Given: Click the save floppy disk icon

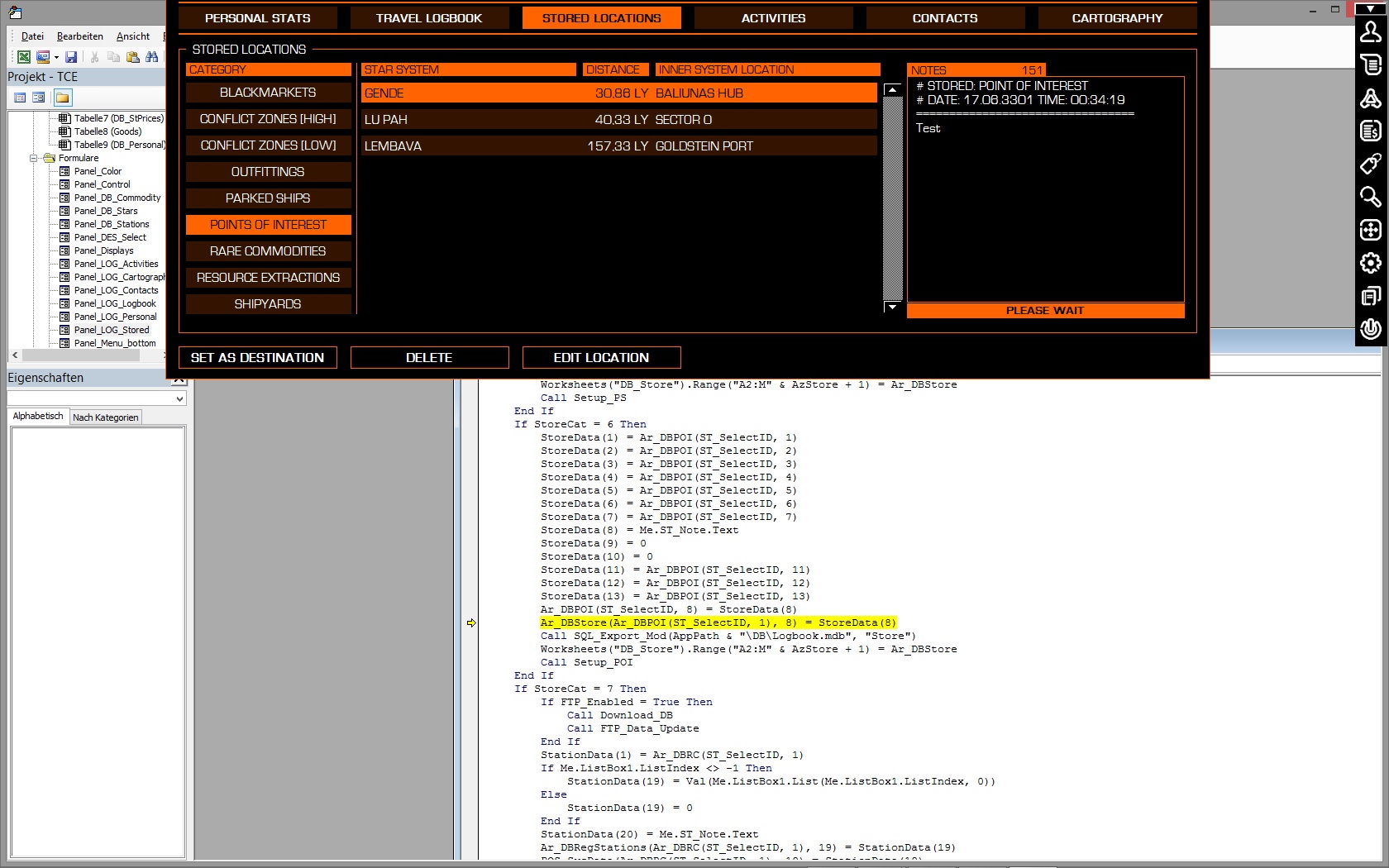Looking at the screenshot, I should 71,57.
